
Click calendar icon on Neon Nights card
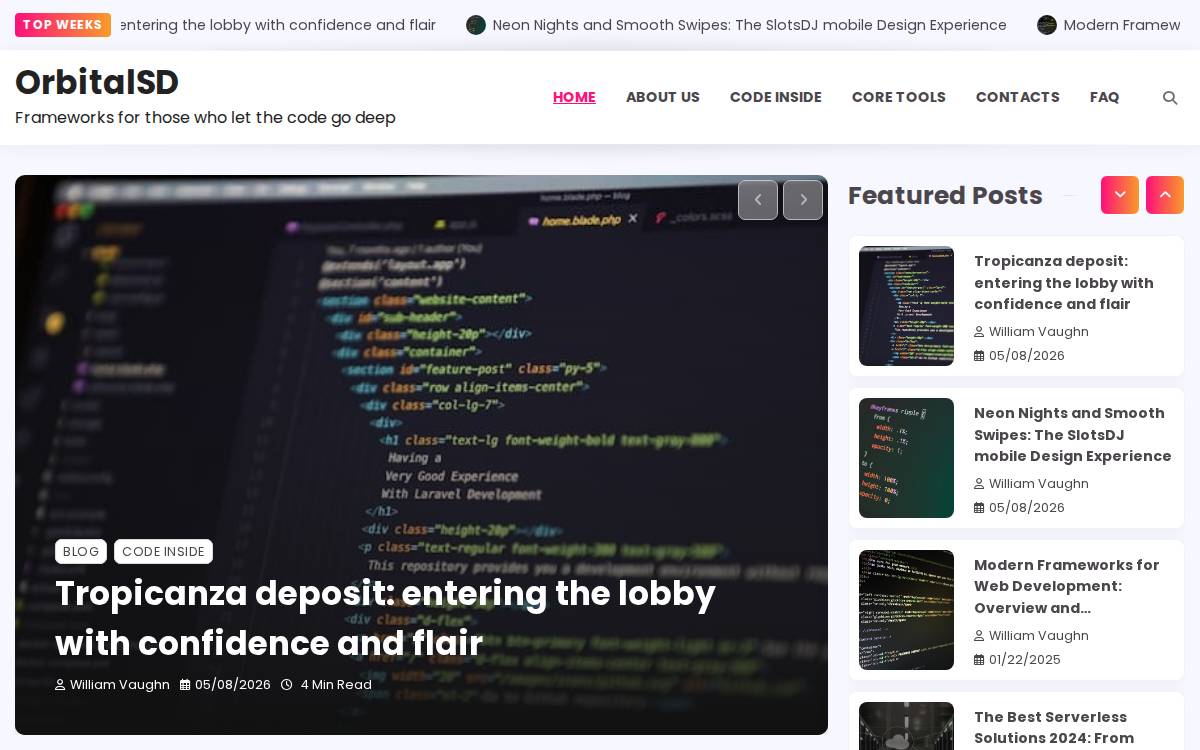(979, 508)
